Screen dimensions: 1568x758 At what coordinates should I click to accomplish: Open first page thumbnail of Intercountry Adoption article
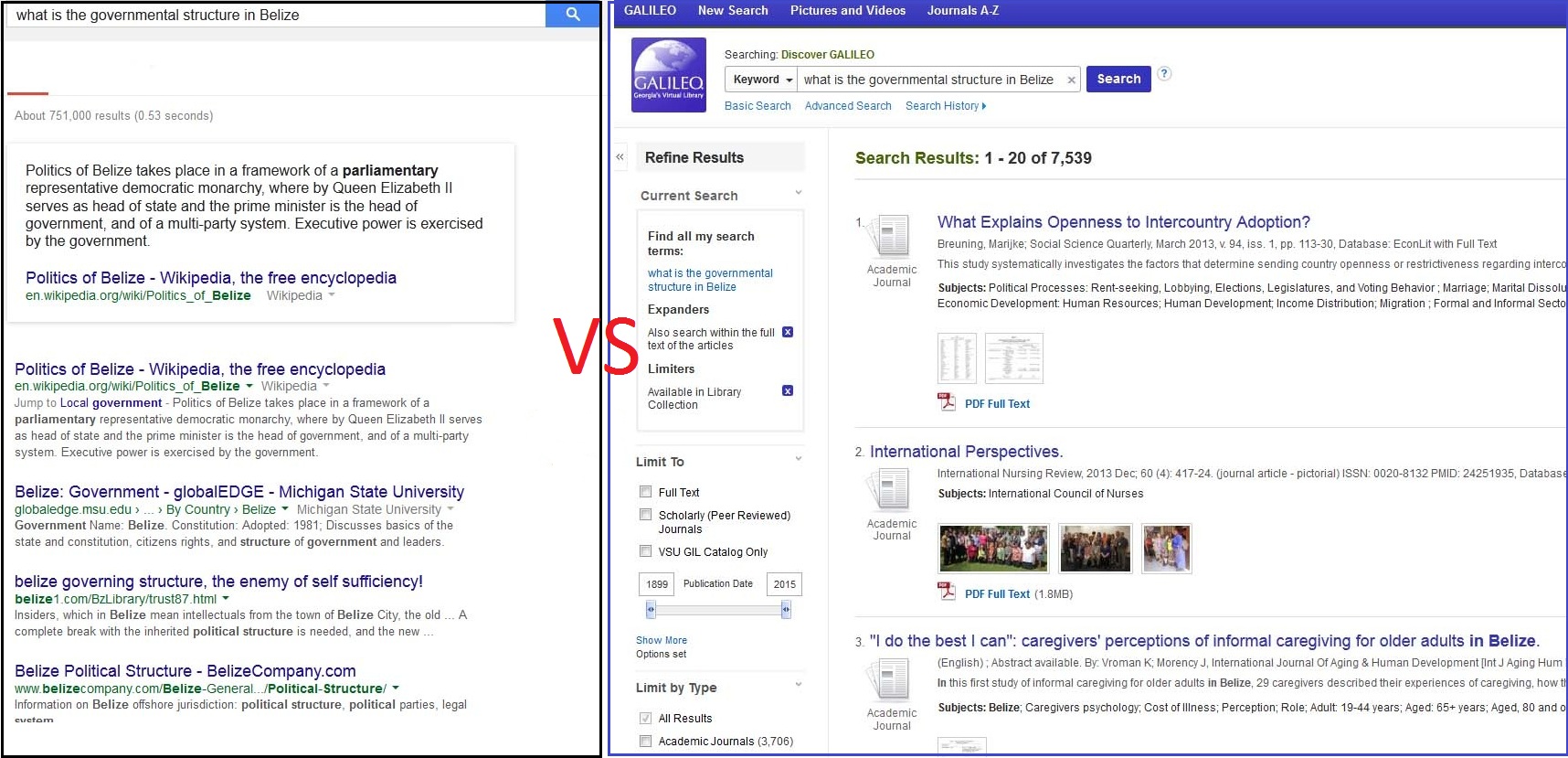[x=958, y=358]
